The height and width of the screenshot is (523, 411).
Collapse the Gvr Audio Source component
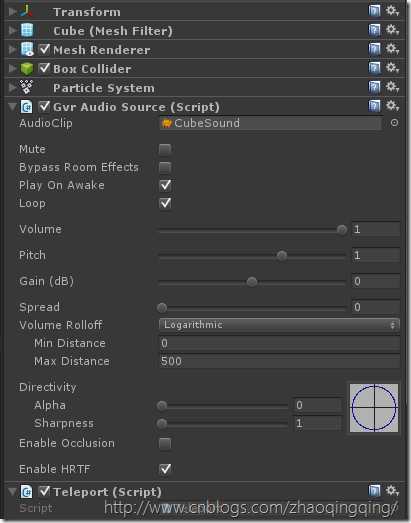[13, 107]
